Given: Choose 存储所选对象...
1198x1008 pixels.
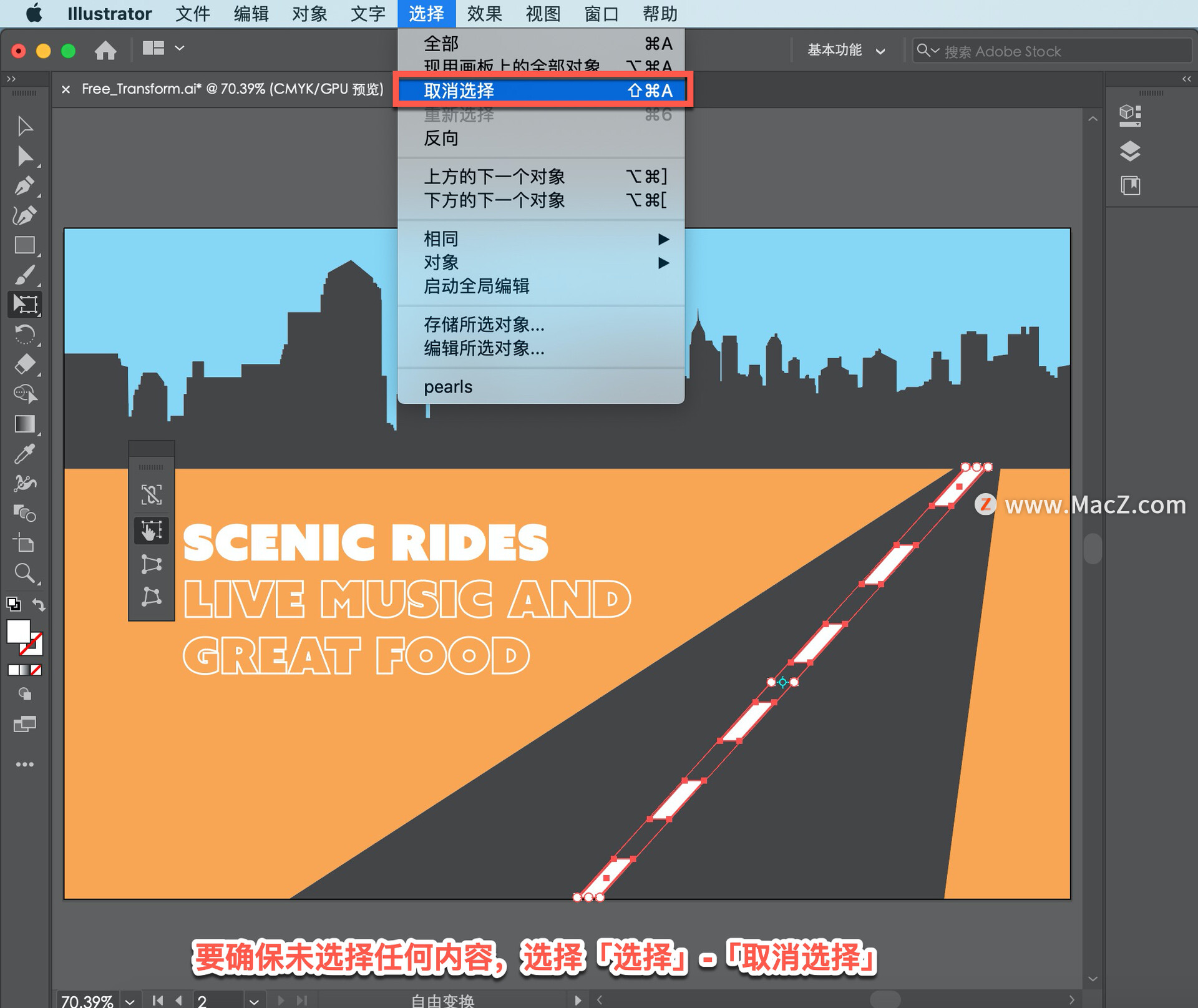Looking at the screenshot, I should 541,325.
